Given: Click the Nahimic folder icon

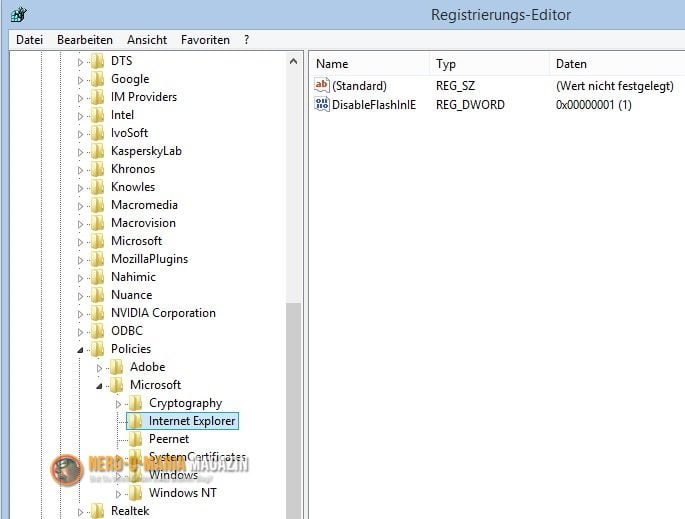Looking at the screenshot, I should point(98,277).
